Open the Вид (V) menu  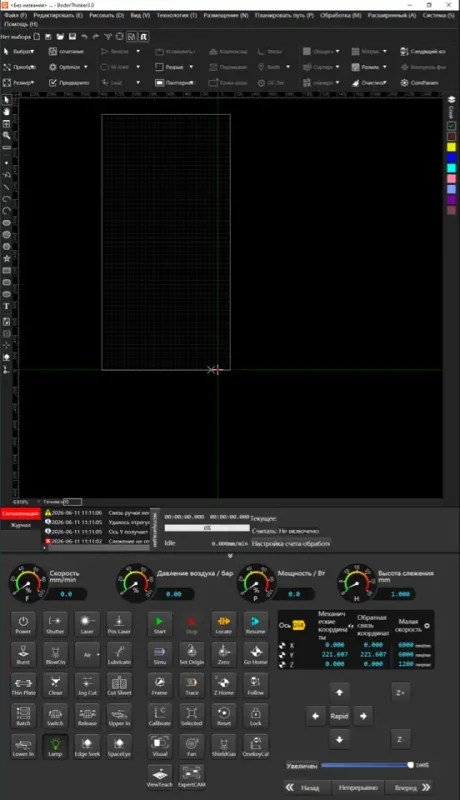tap(140, 15)
